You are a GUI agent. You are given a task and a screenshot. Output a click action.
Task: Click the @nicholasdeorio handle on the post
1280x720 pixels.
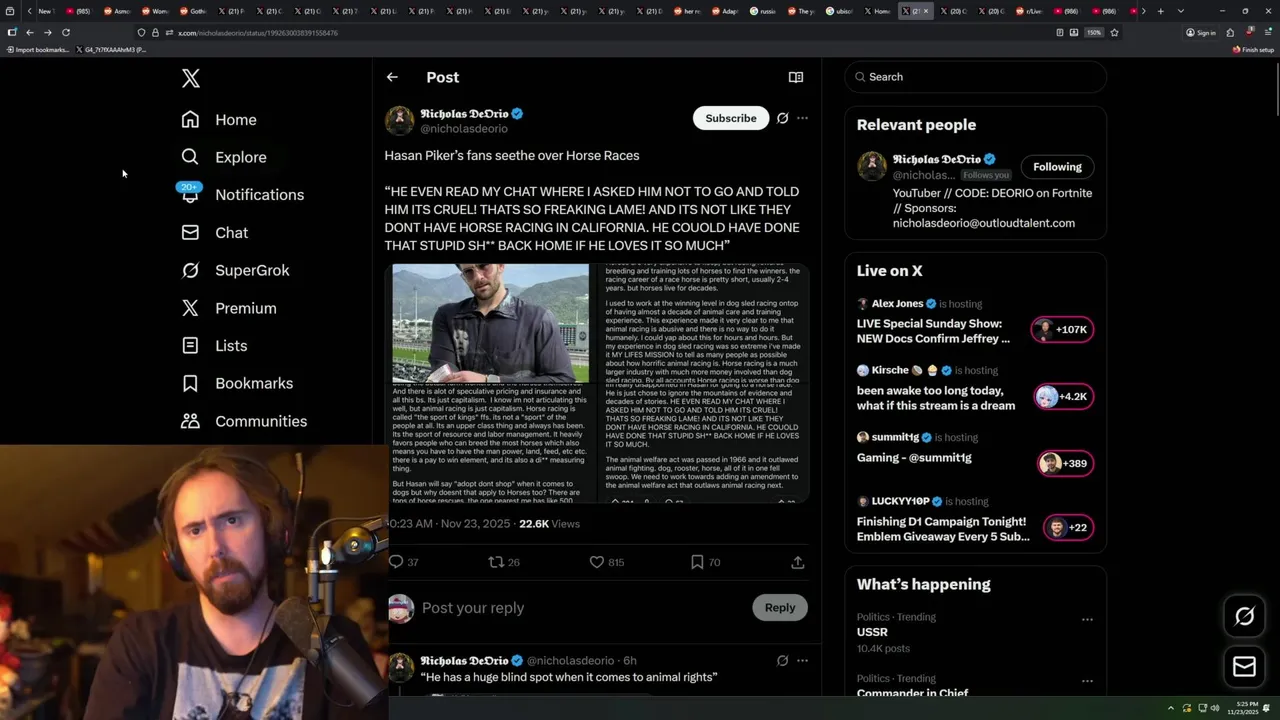pyautogui.click(x=464, y=129)
